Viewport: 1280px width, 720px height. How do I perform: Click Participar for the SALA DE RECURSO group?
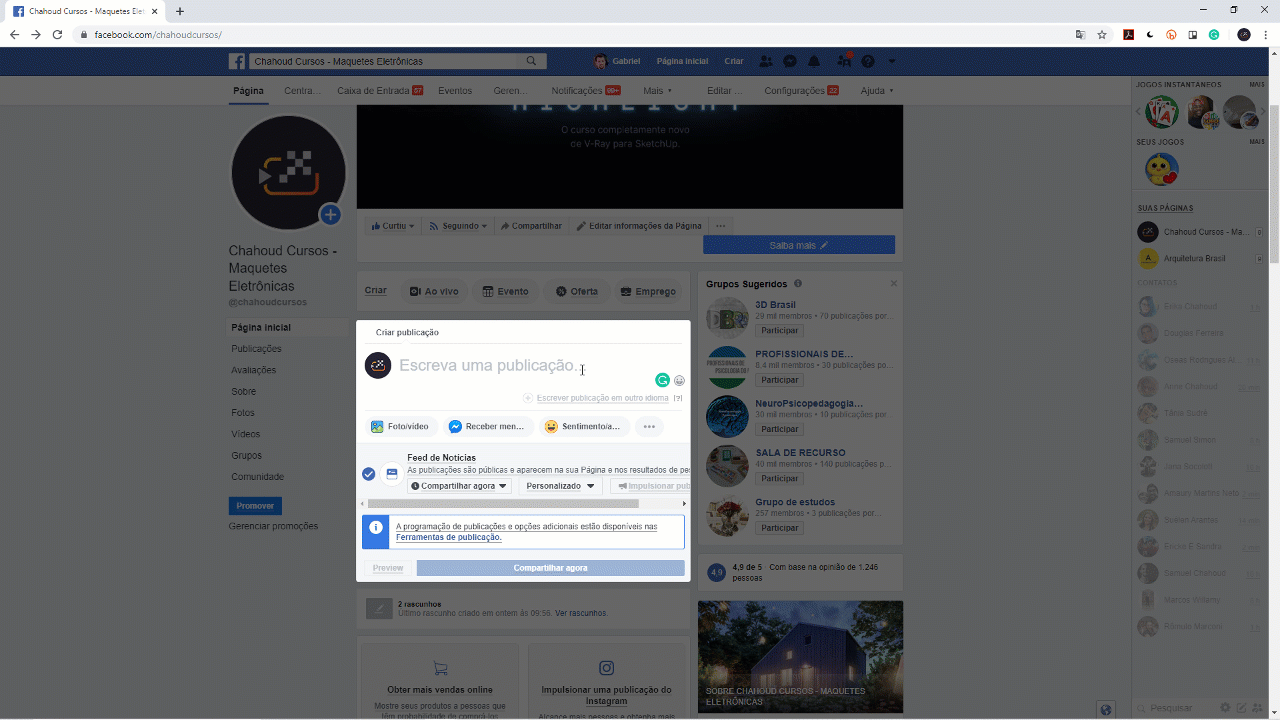point(780,478)
